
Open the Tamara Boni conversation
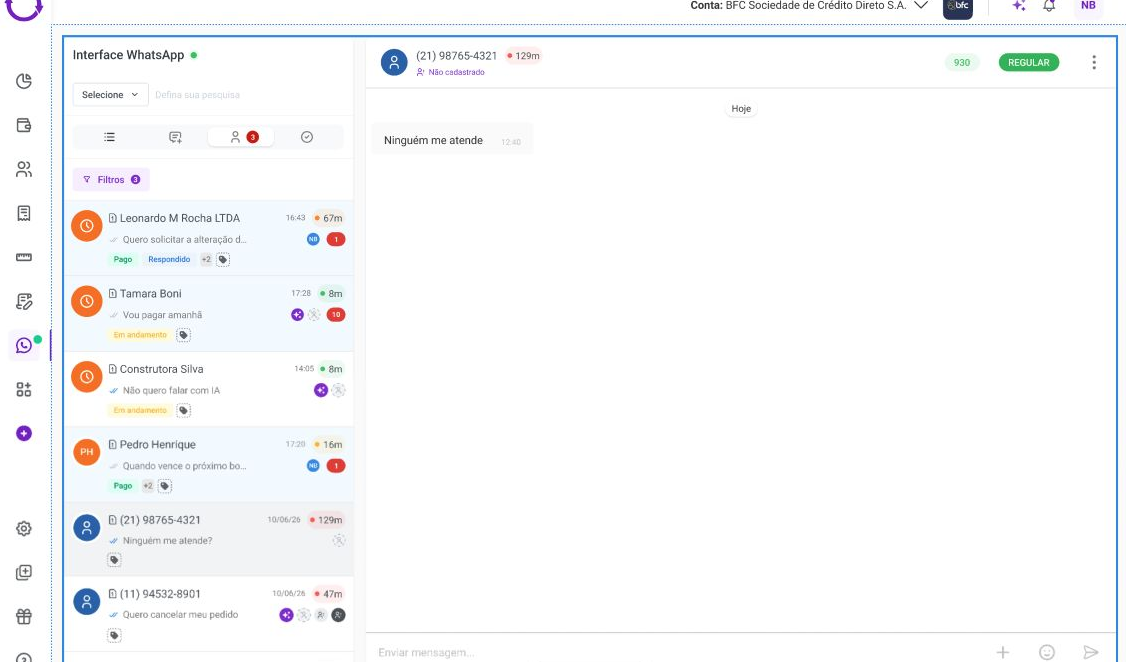pyautogui.click(x=208, y=314)
